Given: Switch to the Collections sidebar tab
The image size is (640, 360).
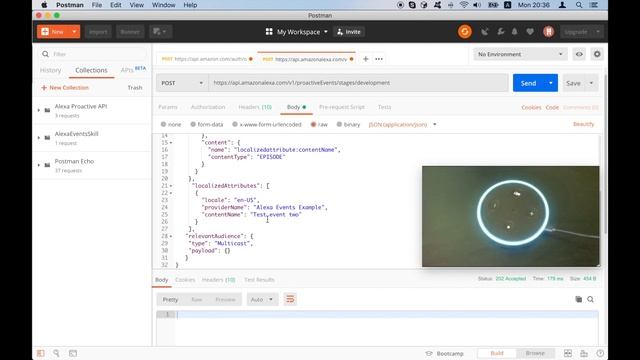Looking at the screenshot, I should pyautogui.click(x=91, y=71).
